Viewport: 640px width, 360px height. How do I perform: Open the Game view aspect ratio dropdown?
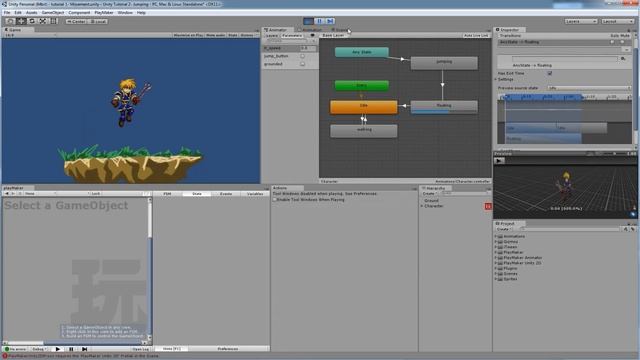pos(30,36)
